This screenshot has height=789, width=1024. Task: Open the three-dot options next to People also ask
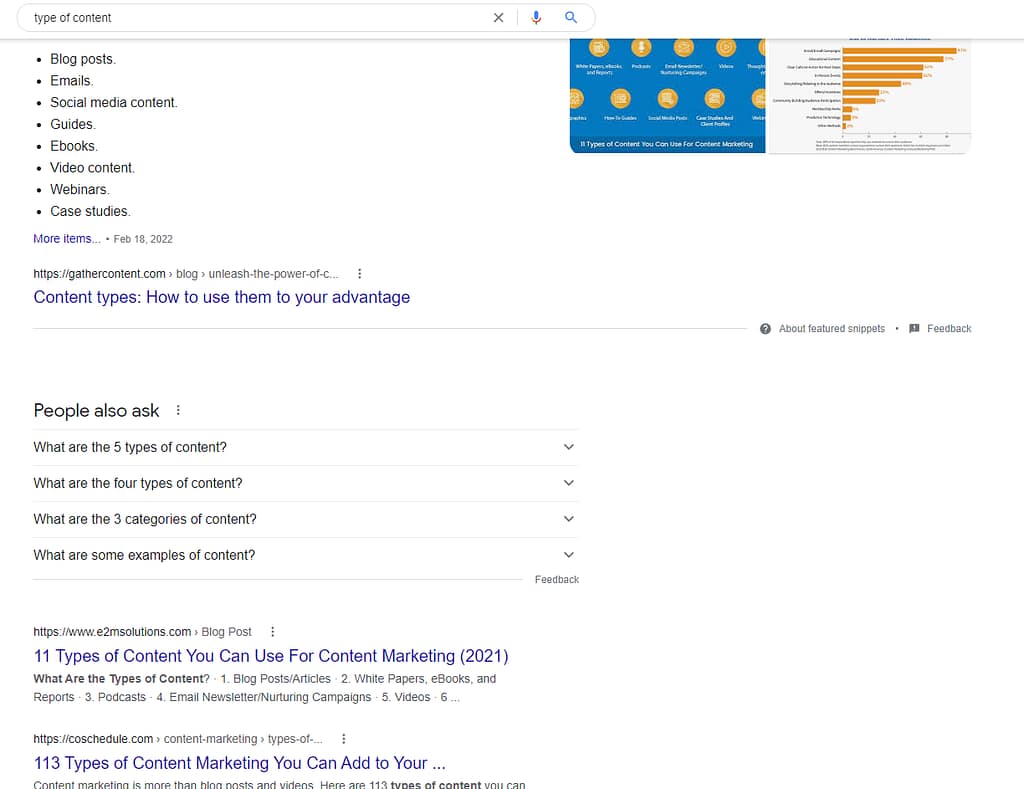(178, 410)
